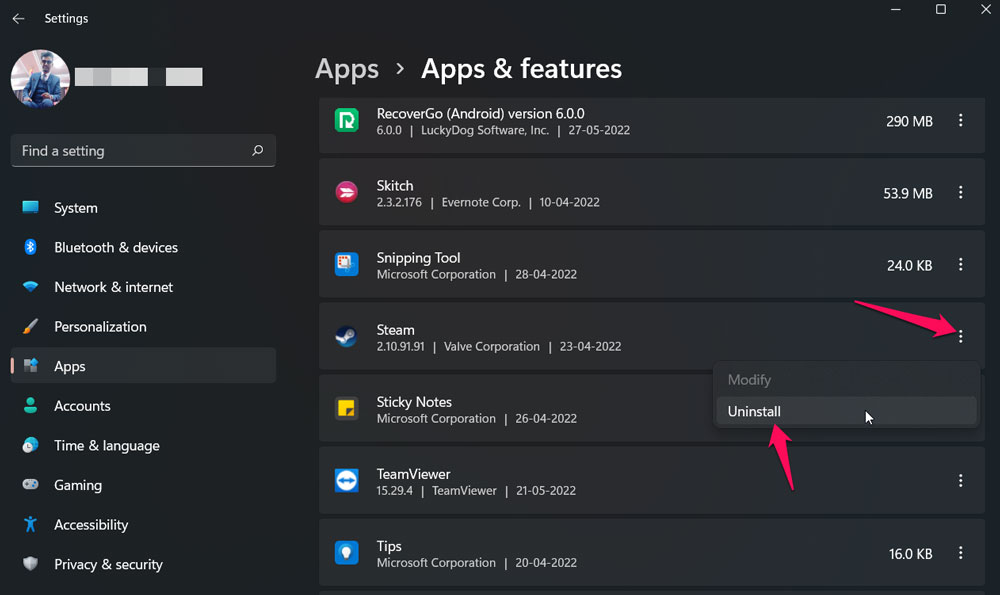Click the Bluetooth icon in sidebar
1000x595 pixels.
(30, 247)
